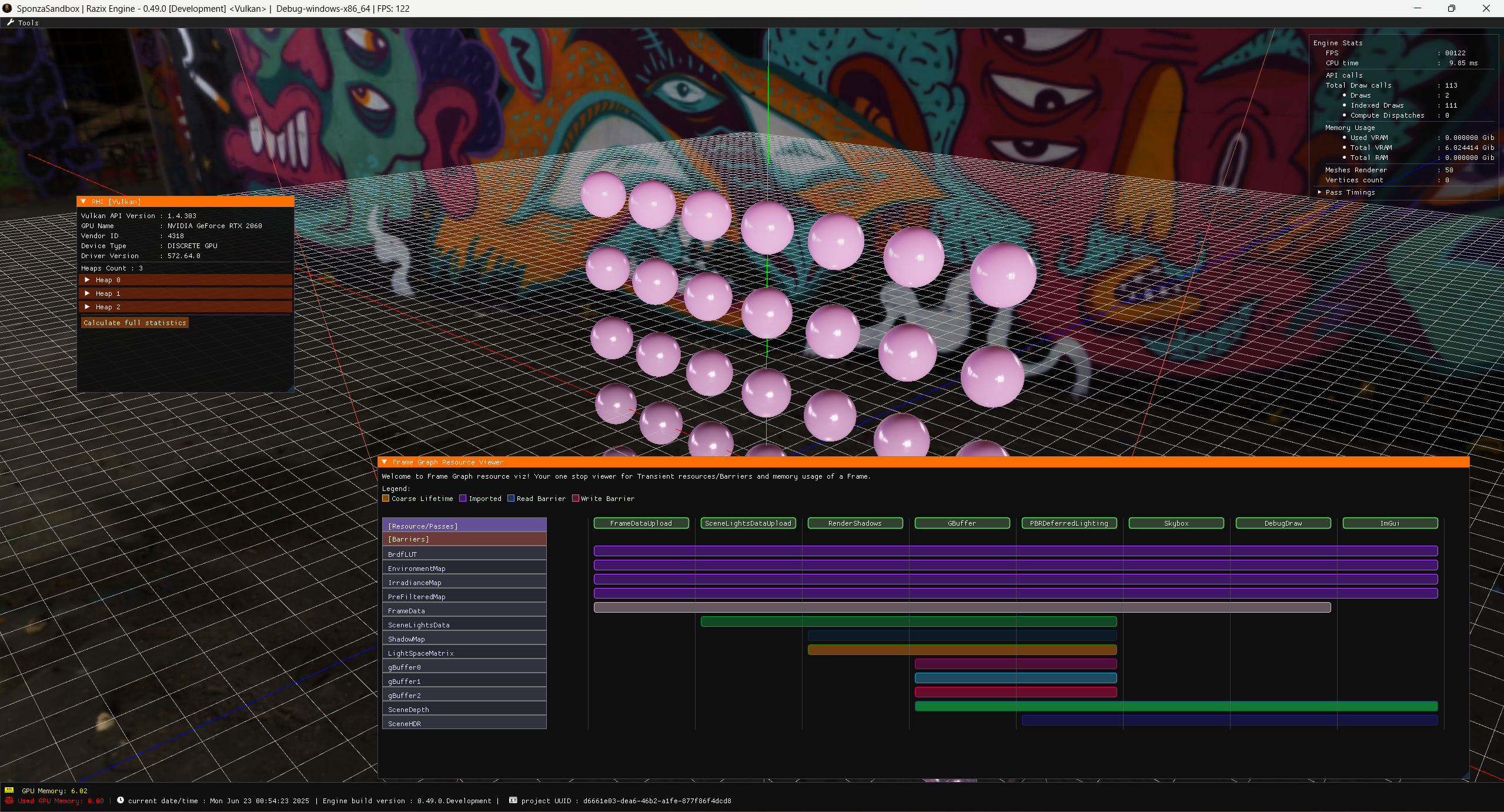Select the IrradianceMap resource row
The image size is (1504, 812).
pyautogui.click(x=464, y=582)
